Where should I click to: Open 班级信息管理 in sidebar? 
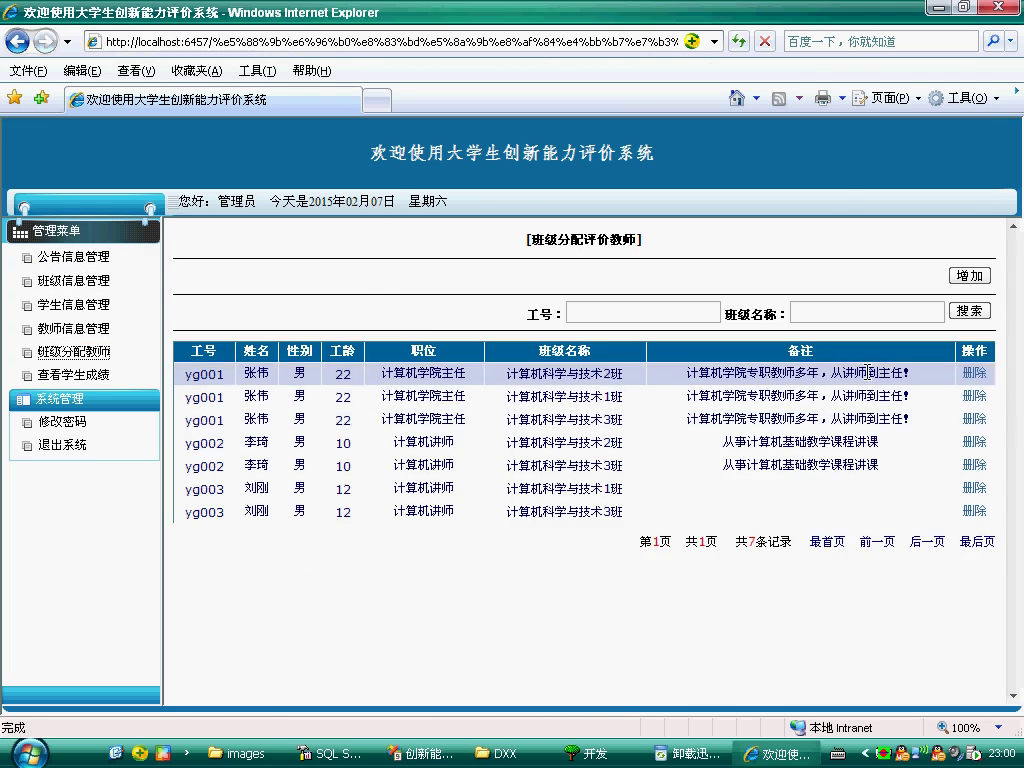[73, 281]
